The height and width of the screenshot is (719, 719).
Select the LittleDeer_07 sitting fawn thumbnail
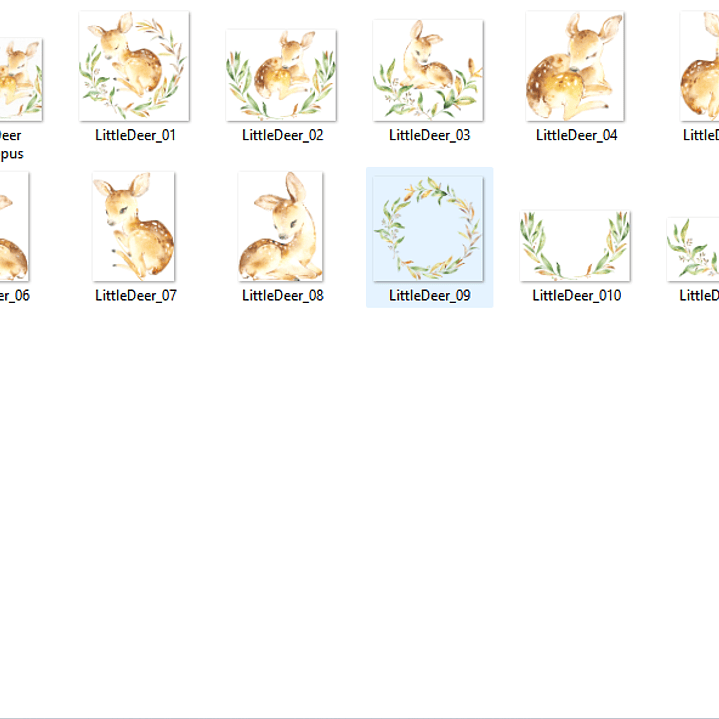point(134,226)
